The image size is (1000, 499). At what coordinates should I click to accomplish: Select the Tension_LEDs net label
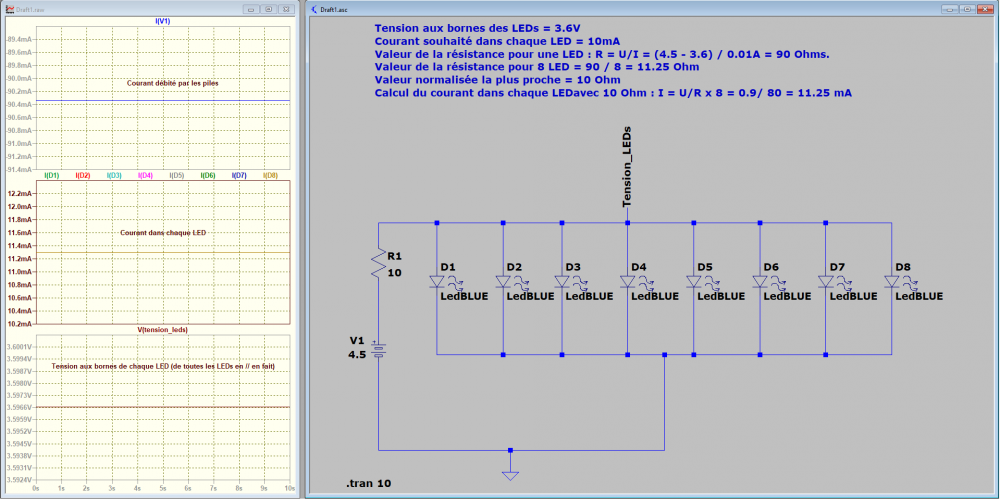coord(628,166)
